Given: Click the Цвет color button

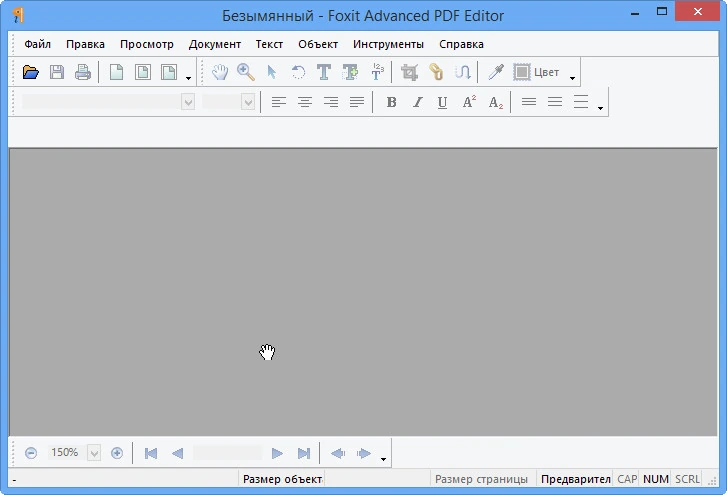Looking at the screenshot, I should click(536, 72).
